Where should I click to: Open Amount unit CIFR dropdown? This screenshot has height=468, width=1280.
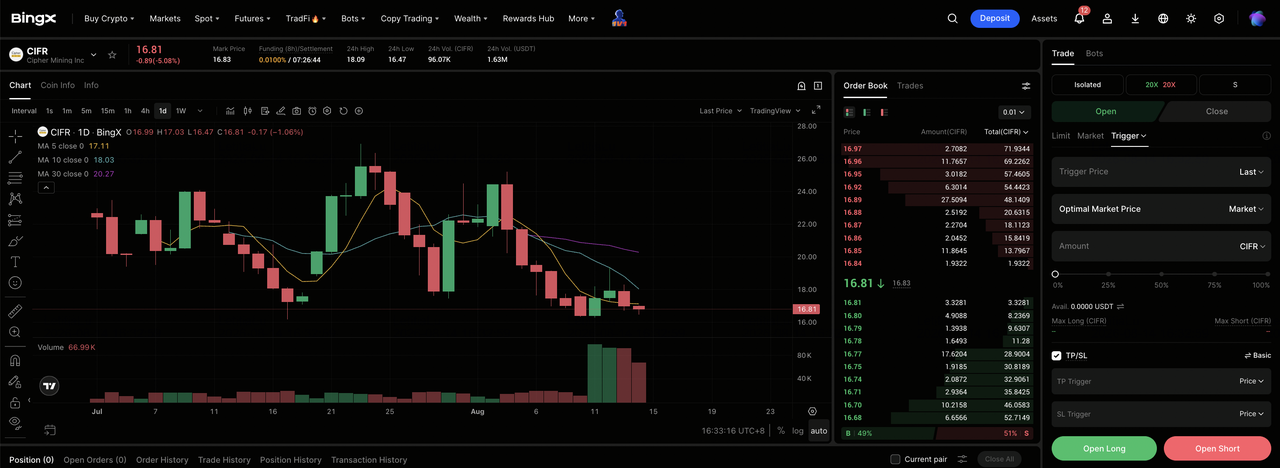coord(1252,246)
